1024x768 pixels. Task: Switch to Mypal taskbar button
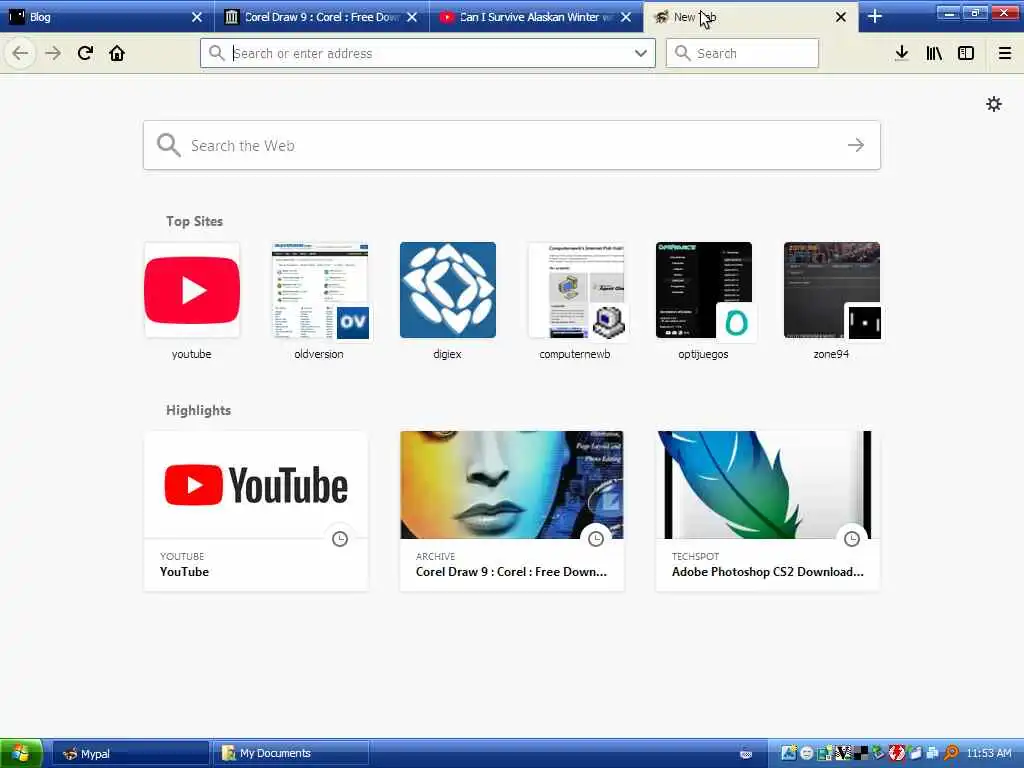pos(131,754)
